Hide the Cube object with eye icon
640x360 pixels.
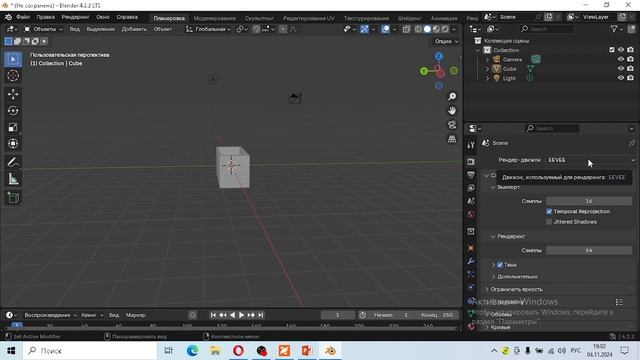(x=621, y=69)
